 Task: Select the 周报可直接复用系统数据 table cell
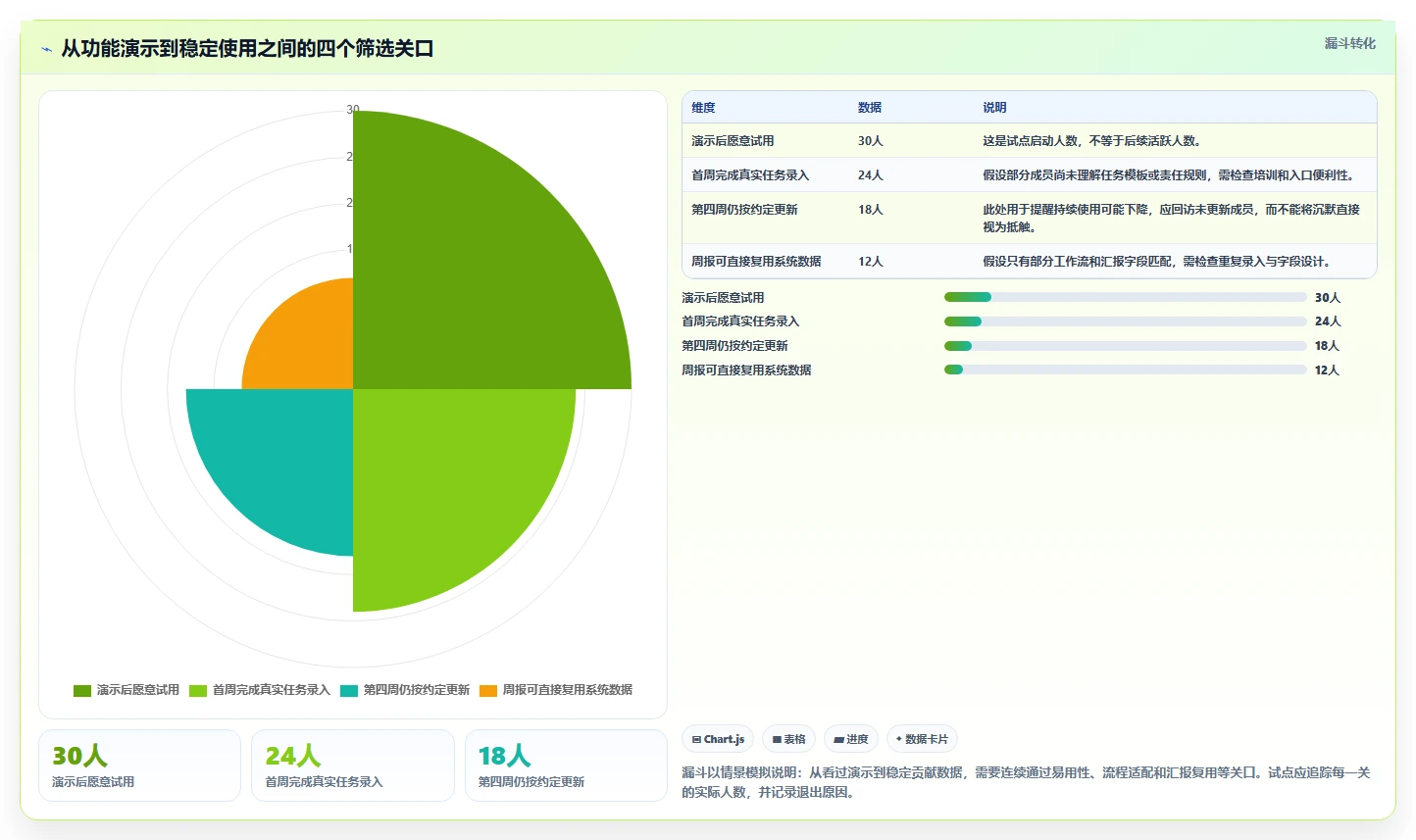coord(756,262)
